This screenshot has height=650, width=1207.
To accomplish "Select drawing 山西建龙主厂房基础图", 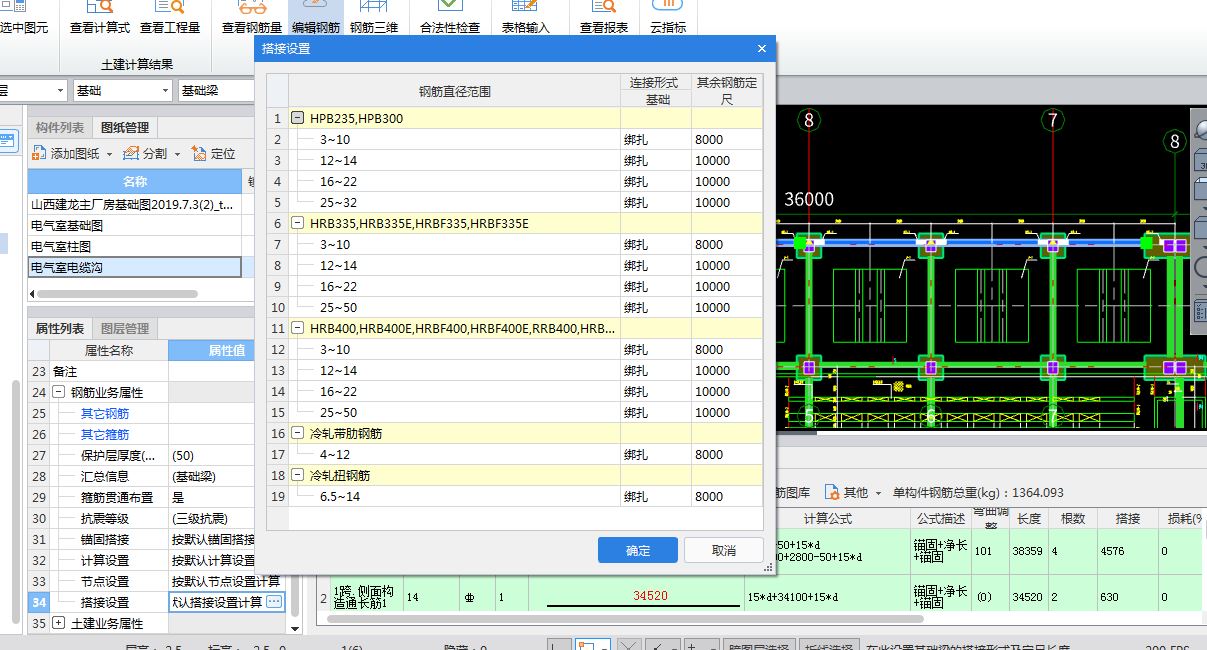I will (x=135, y=204).
